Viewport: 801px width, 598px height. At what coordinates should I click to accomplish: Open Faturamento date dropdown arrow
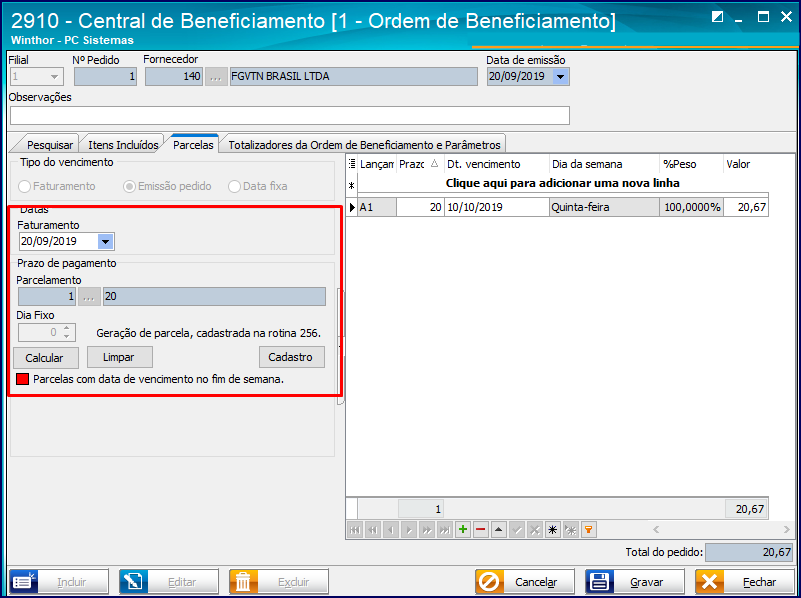point(105,242)
